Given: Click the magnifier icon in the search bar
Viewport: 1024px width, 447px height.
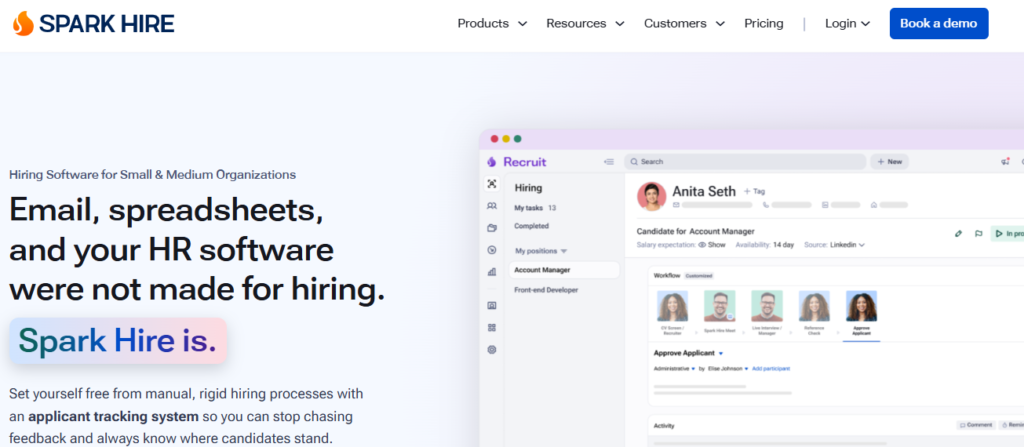Looking at the screenshot, I should tap(634, 161).
